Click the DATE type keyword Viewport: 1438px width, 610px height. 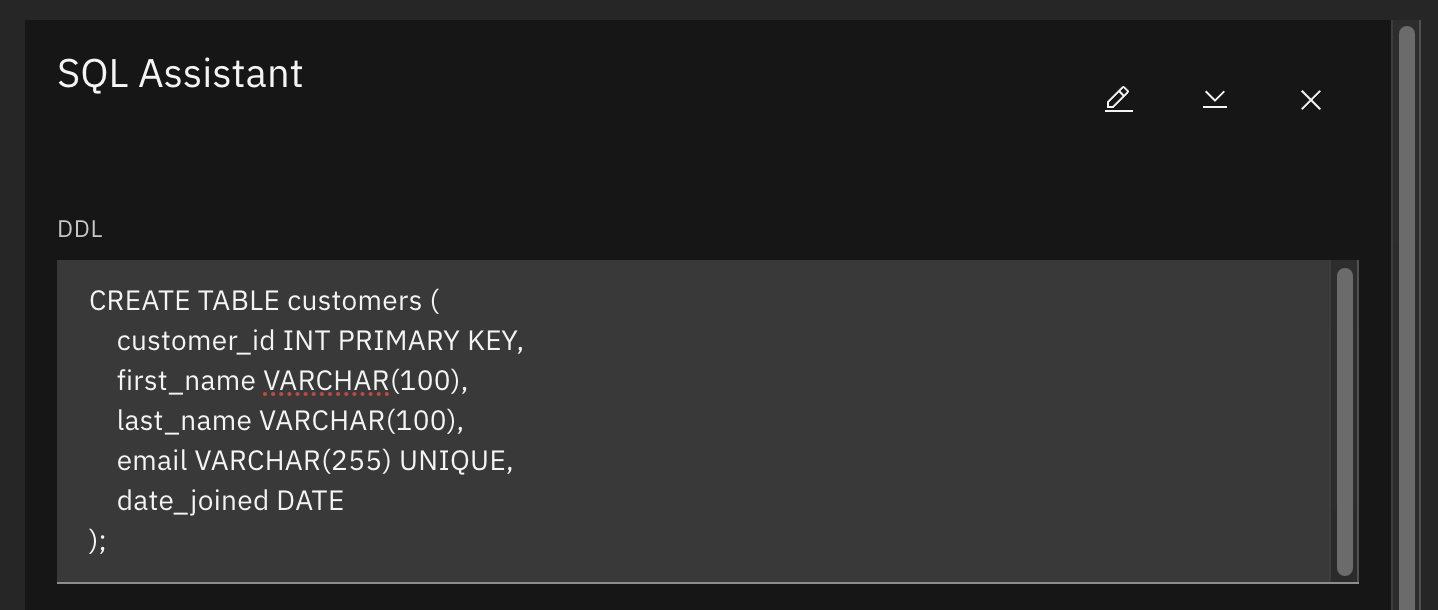pos(310,501)
